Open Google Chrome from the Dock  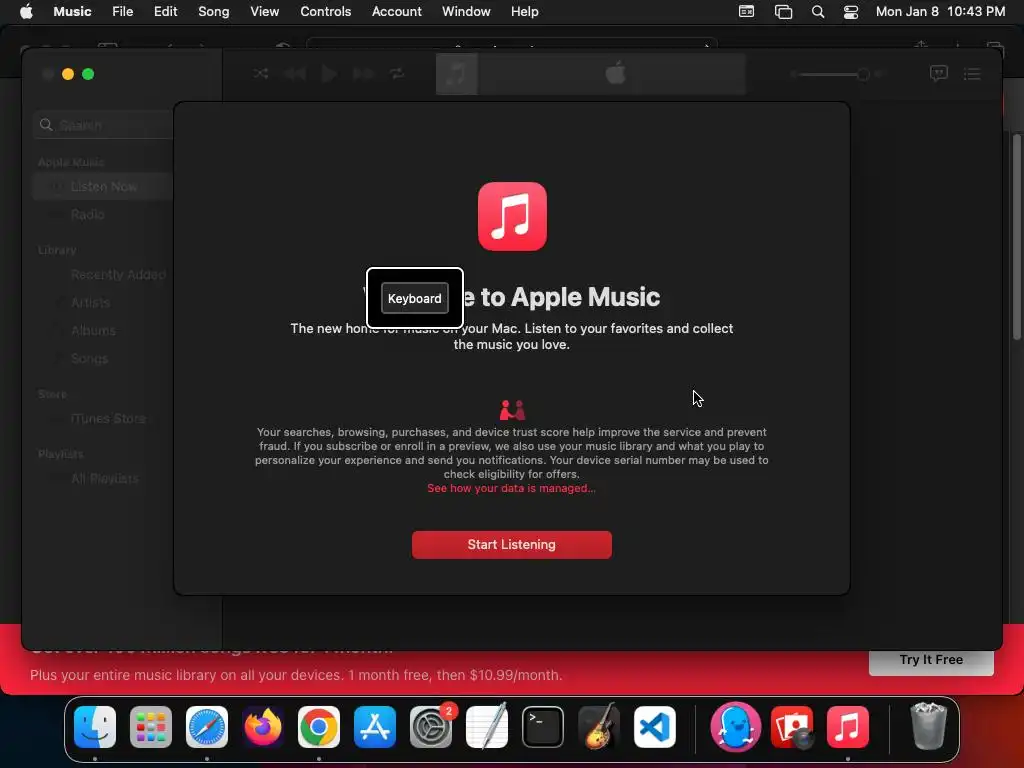[319, 727]
